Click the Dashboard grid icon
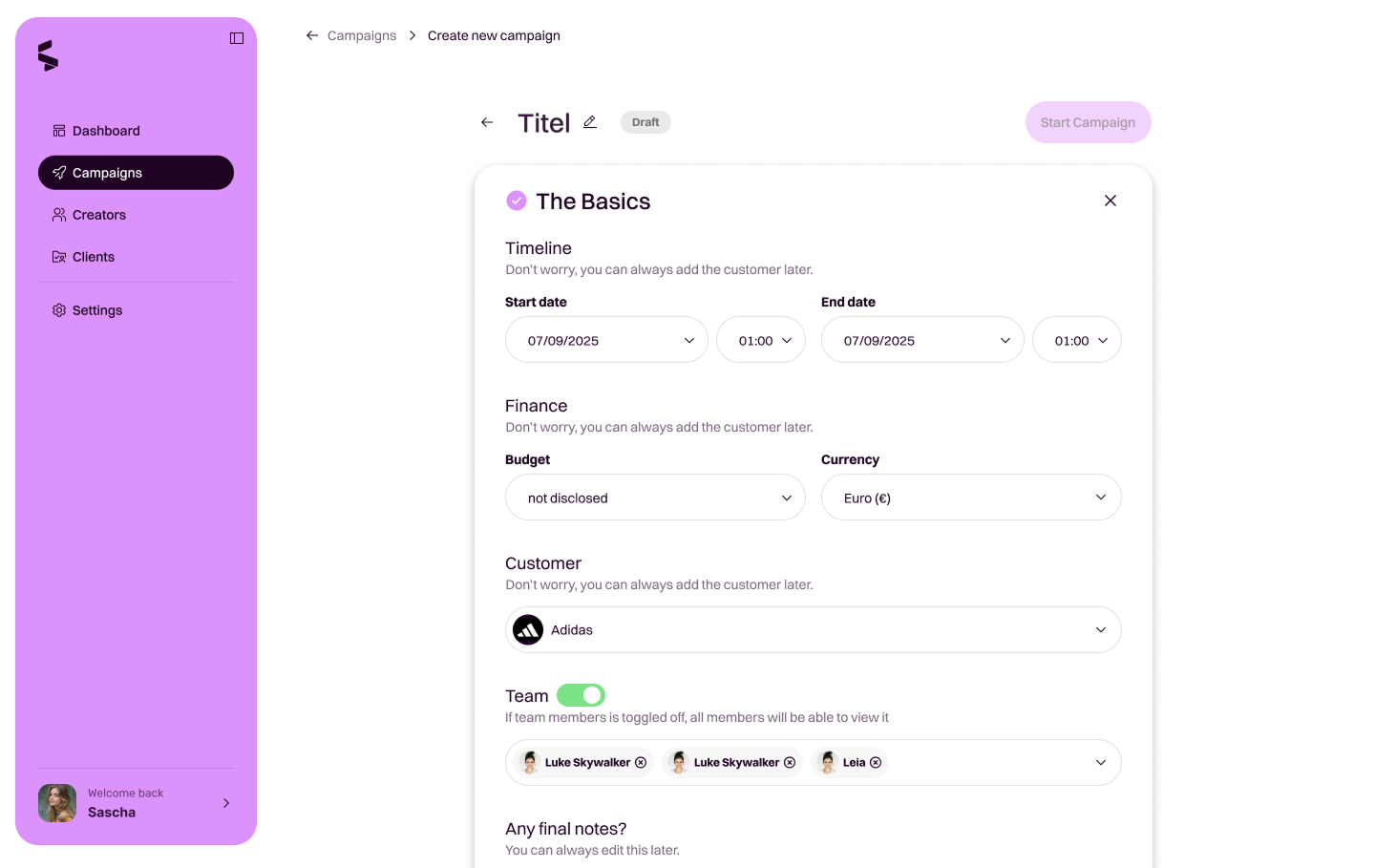The image size is (1375, 868). pyautogui.click(x=57, y=130)
